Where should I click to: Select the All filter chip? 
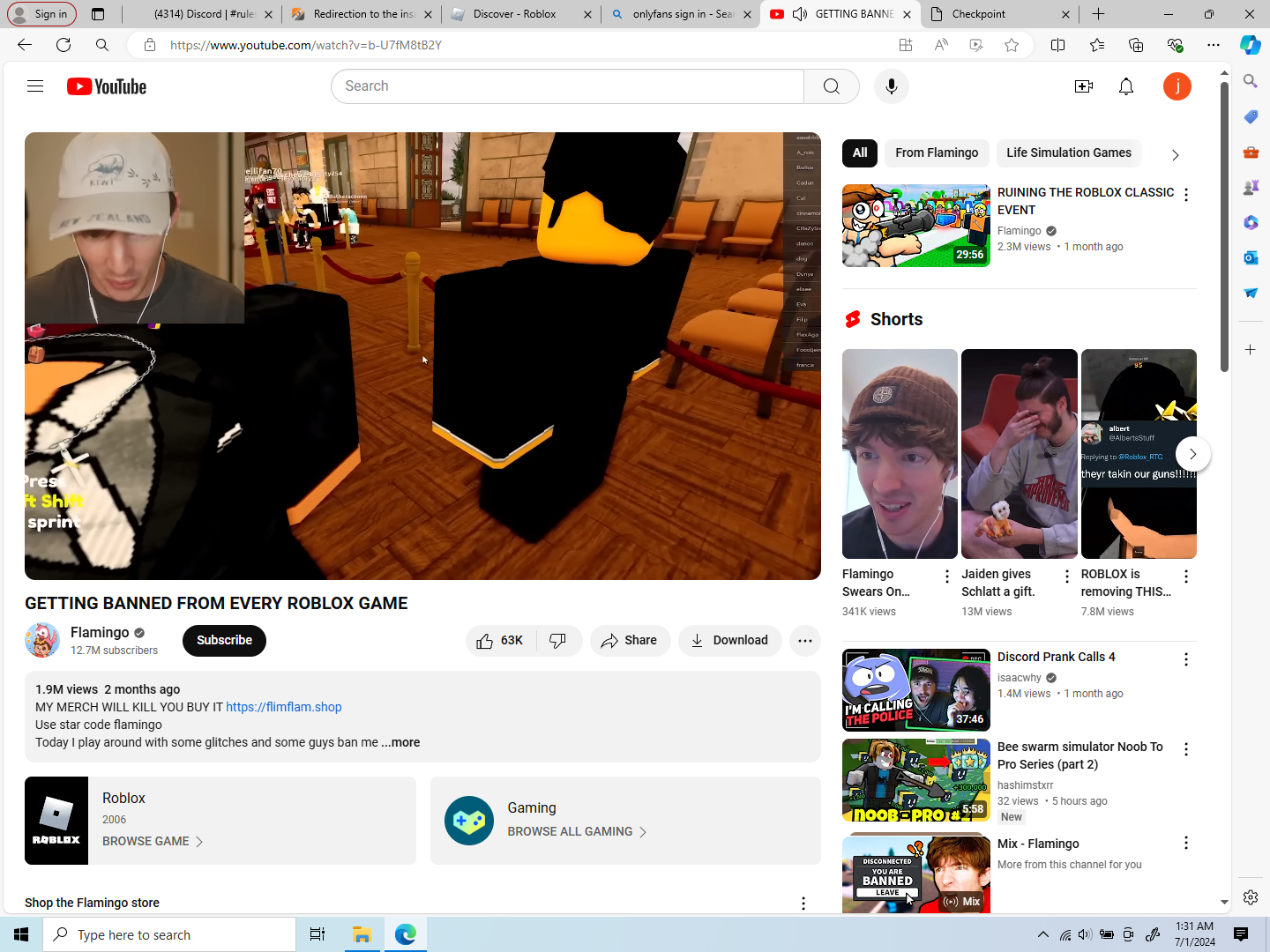point(860,152)
